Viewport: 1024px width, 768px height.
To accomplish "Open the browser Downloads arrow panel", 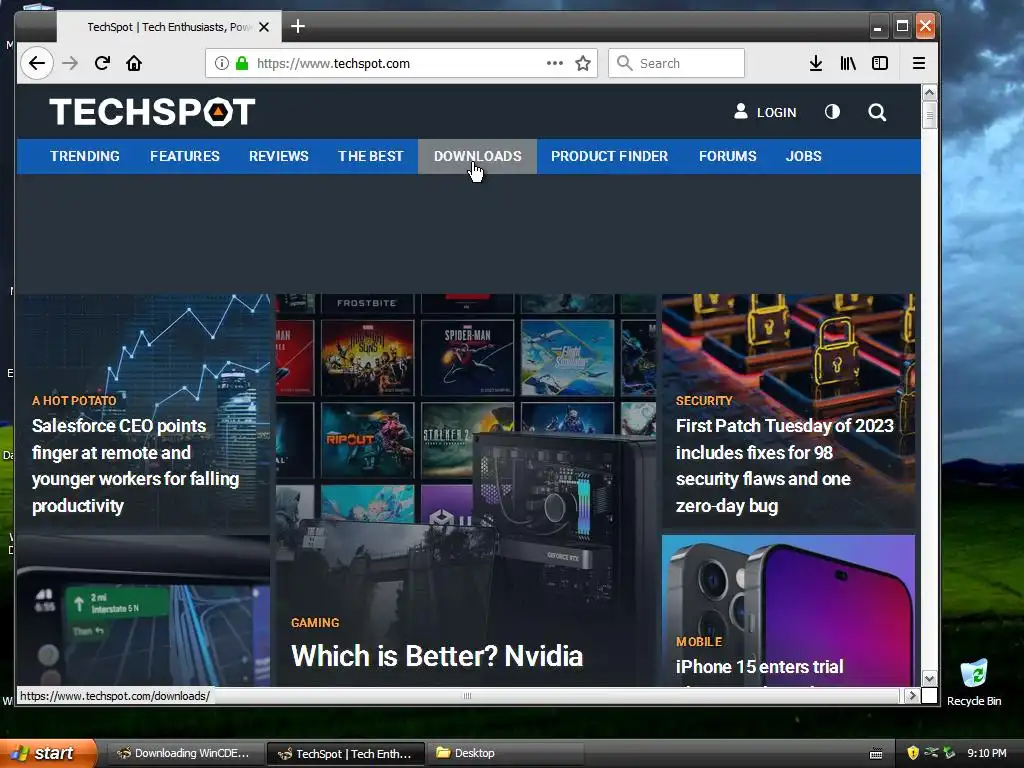I will [x=816, y=63].
